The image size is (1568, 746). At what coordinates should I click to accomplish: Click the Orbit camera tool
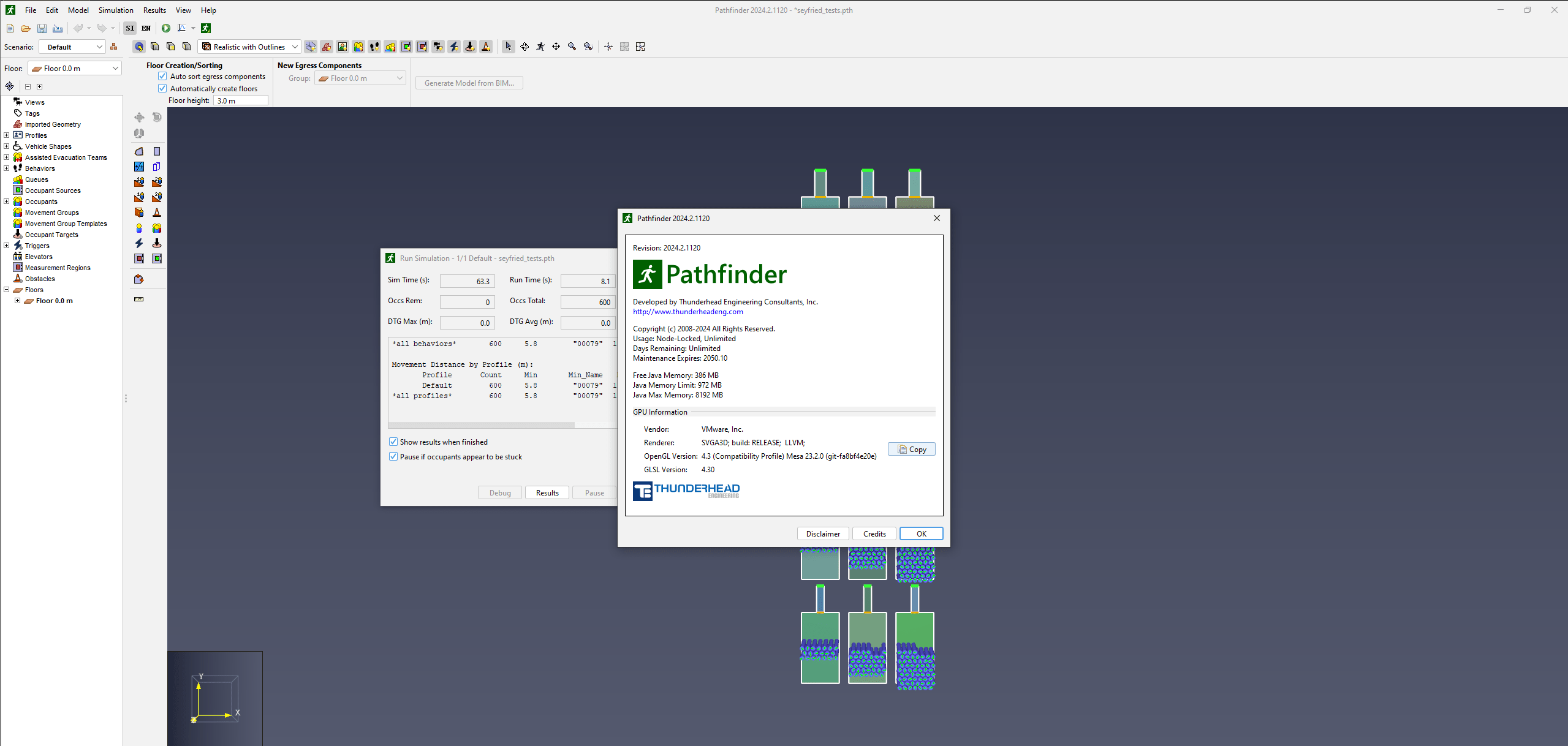click(525, 47)
